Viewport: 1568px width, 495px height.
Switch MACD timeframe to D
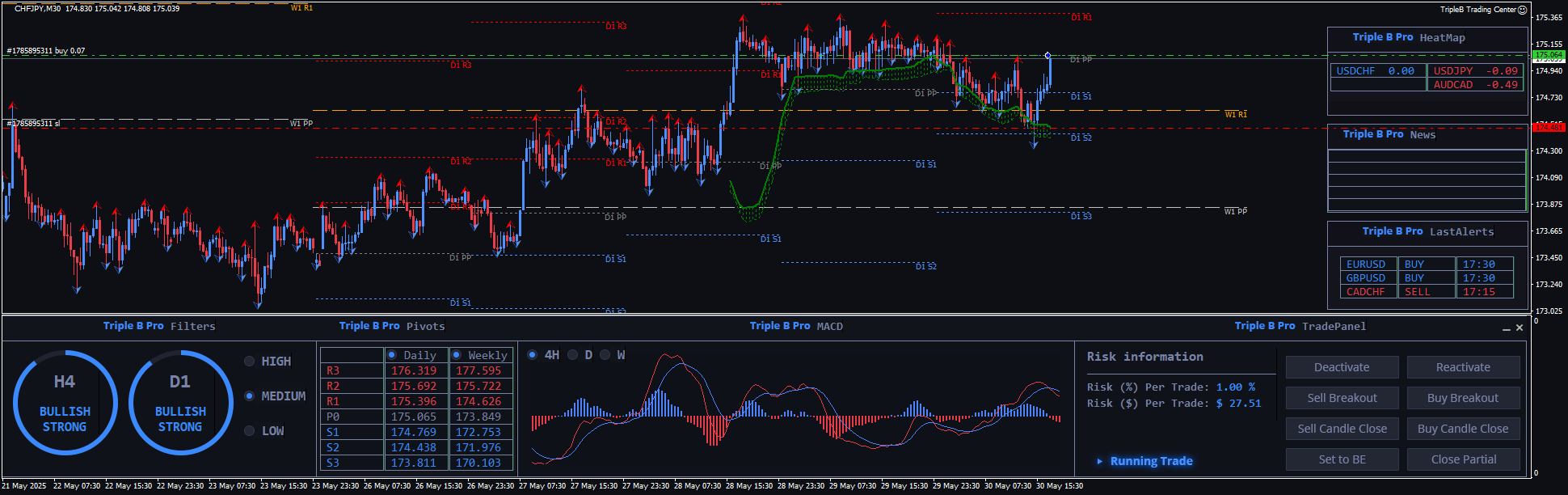(x=573, y=355)
